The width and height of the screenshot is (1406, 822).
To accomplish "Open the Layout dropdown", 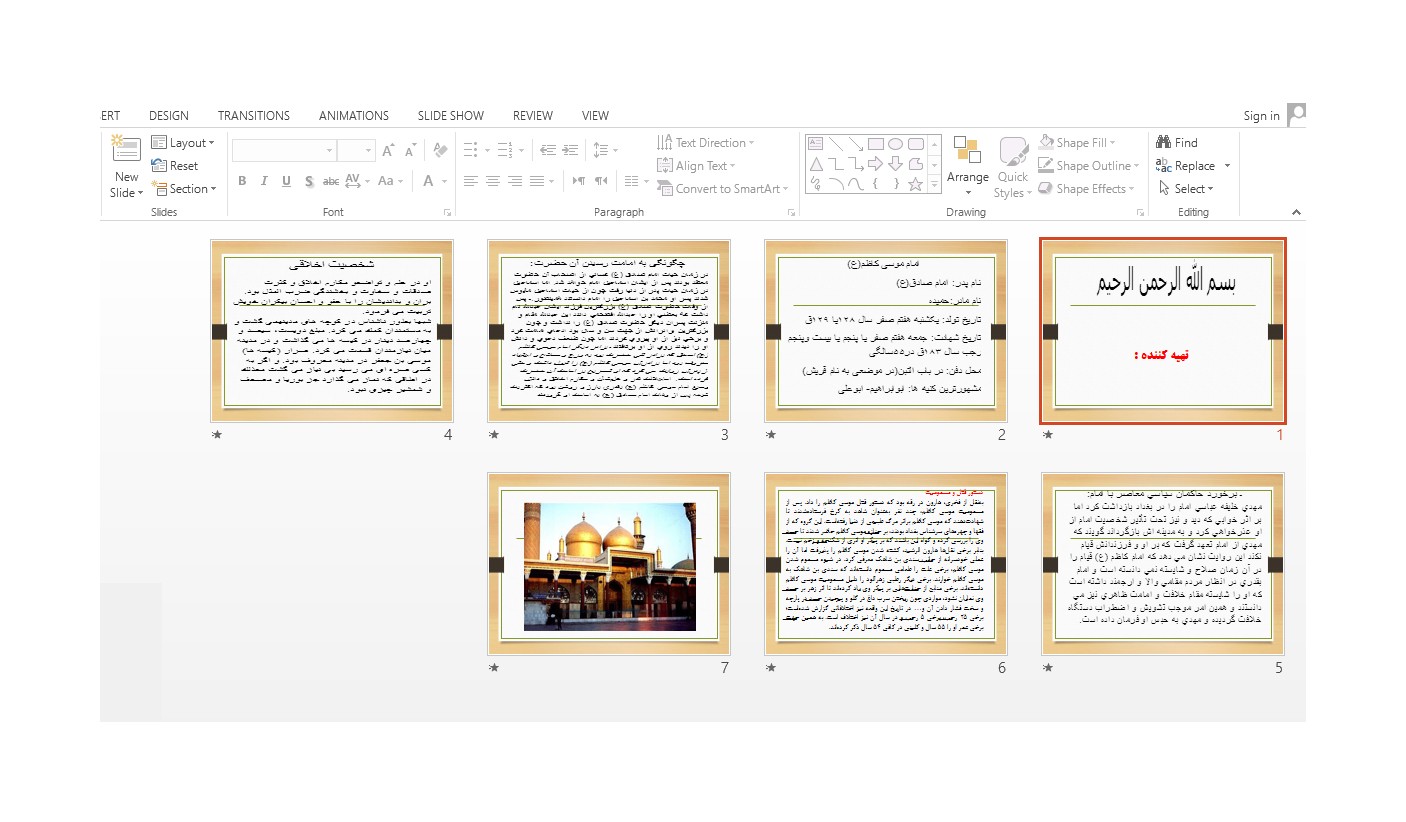I will click(x=183, y=143).
